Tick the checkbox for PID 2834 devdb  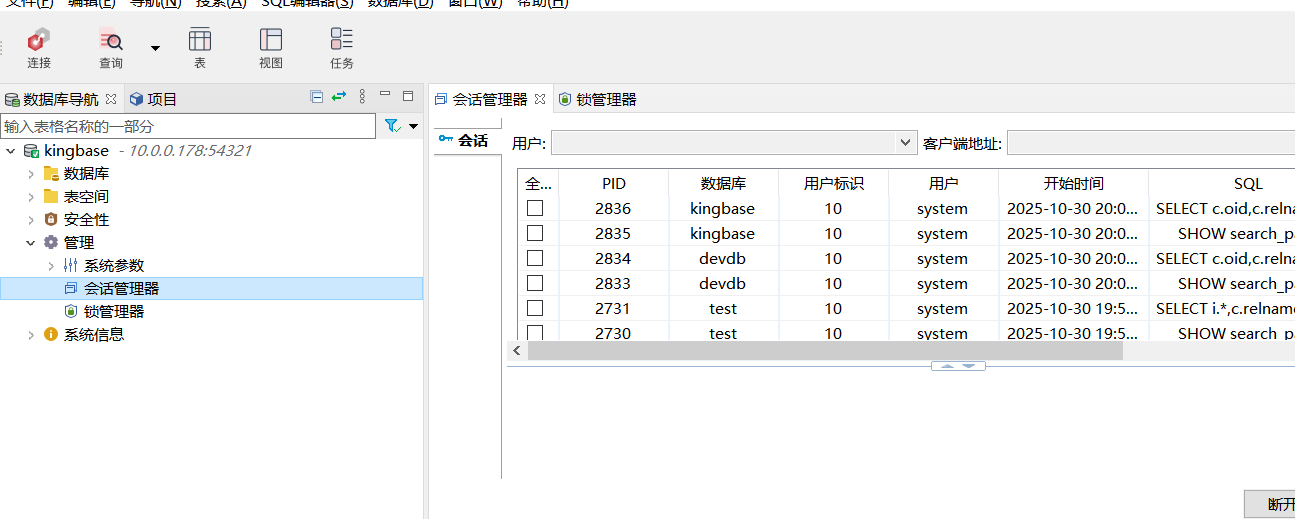click(x=535, y=258)
